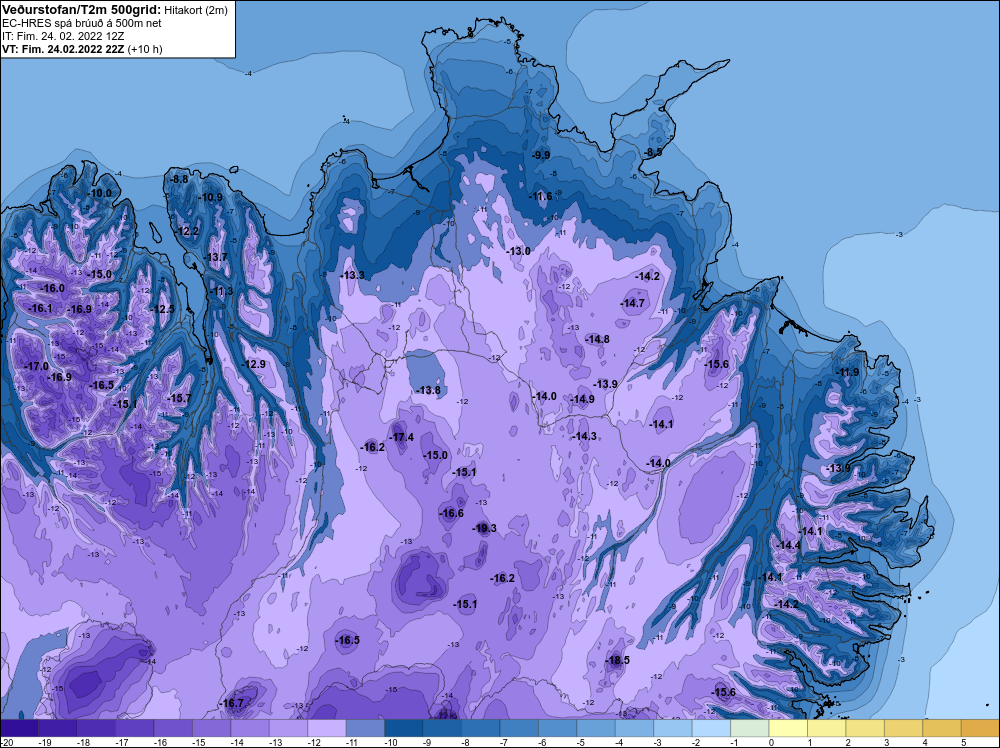Select the legend swatch labeled 4
The height and width of the screenshot is (748, 1000).
942,728
